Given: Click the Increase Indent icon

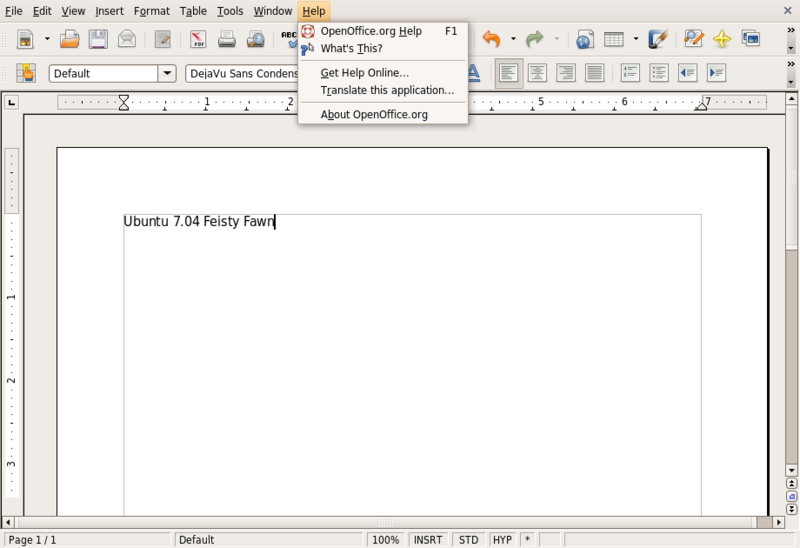Looking at the screenshot, I should click(x=716, y=73).
